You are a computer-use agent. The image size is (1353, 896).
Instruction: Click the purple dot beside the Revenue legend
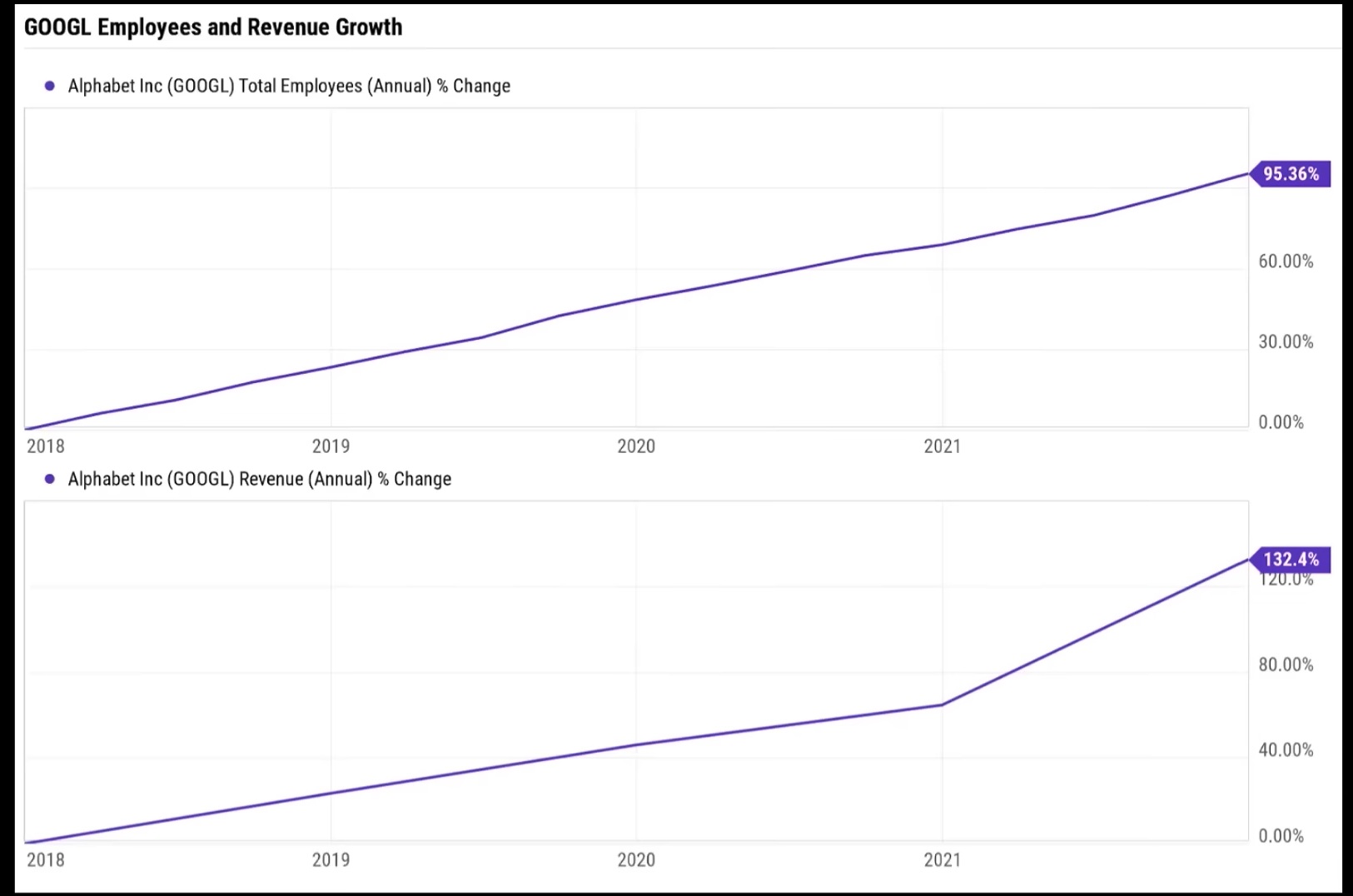point(50,479)
